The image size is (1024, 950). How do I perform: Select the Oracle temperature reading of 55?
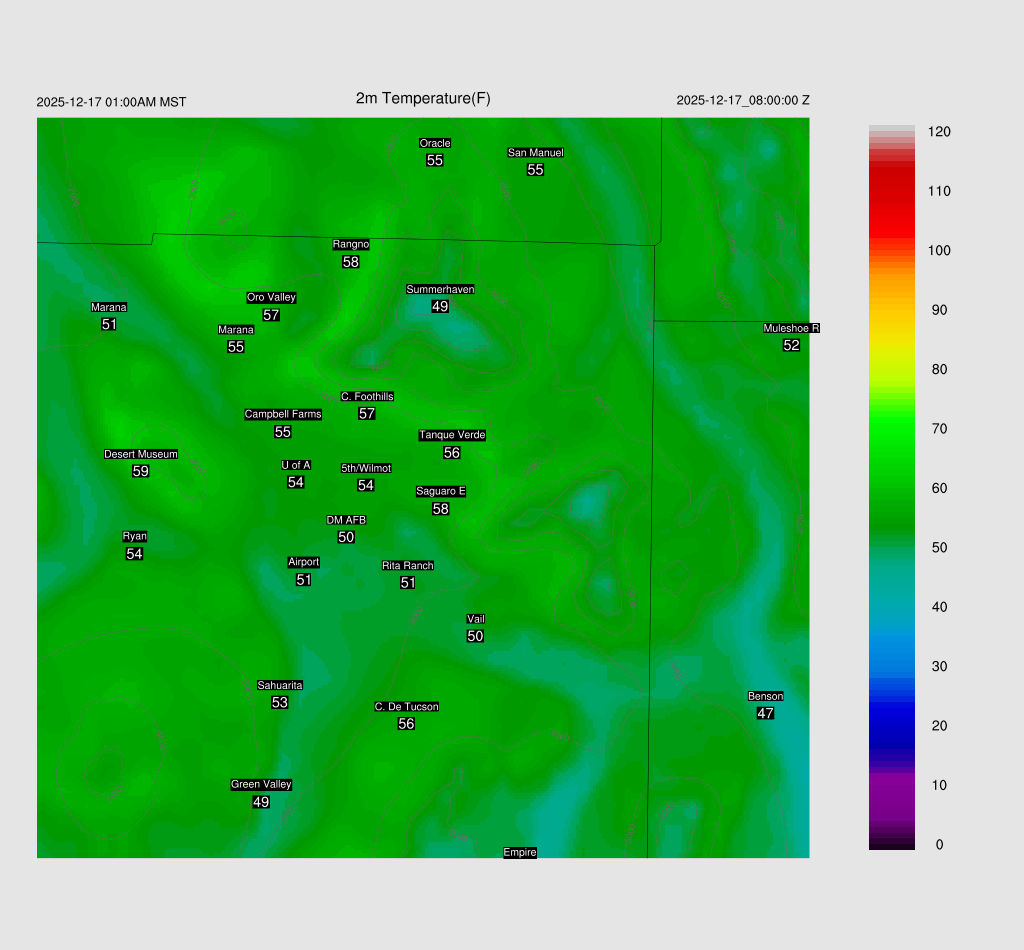[435, 160]
